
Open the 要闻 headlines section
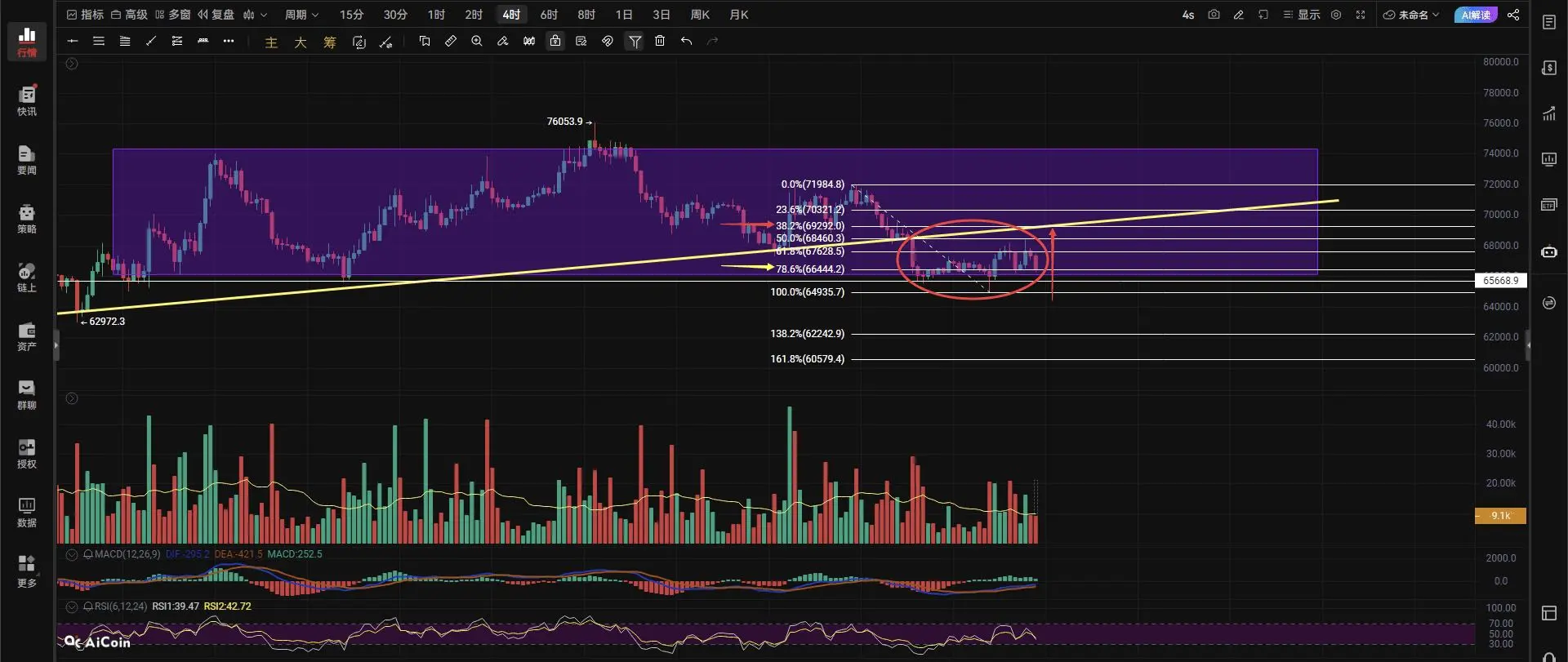[27, 159]
